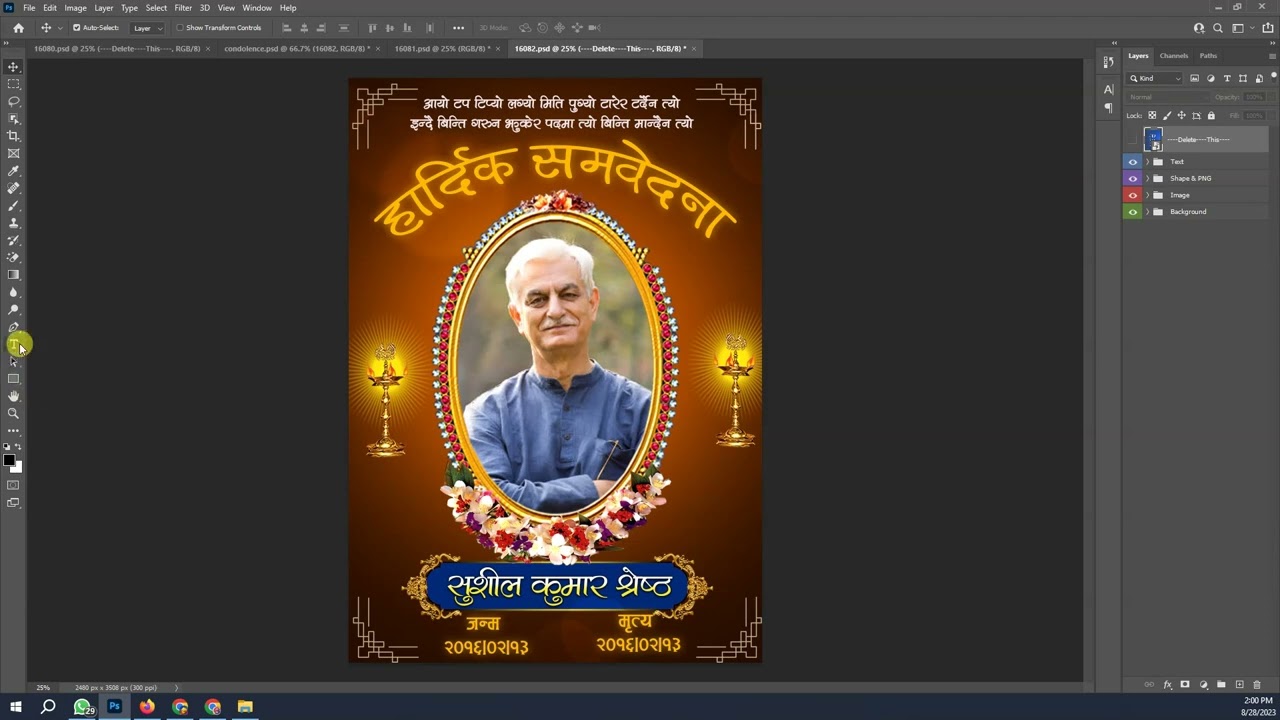Open Move tool preset picker arrow
Viewport: 1280px width, 720px height.
tap(60, 28)
